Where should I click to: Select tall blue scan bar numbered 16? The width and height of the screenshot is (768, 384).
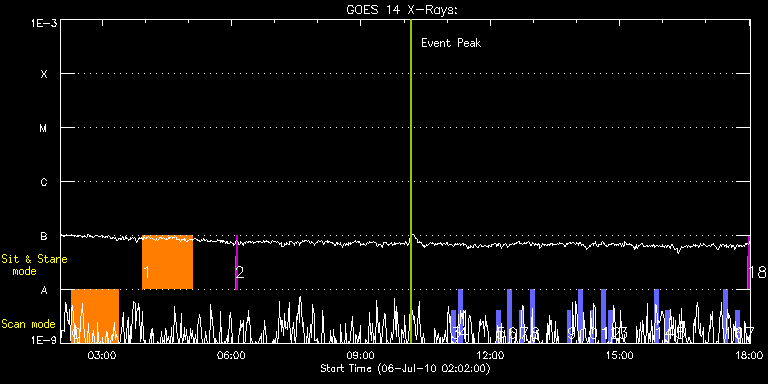coord(725,316)
